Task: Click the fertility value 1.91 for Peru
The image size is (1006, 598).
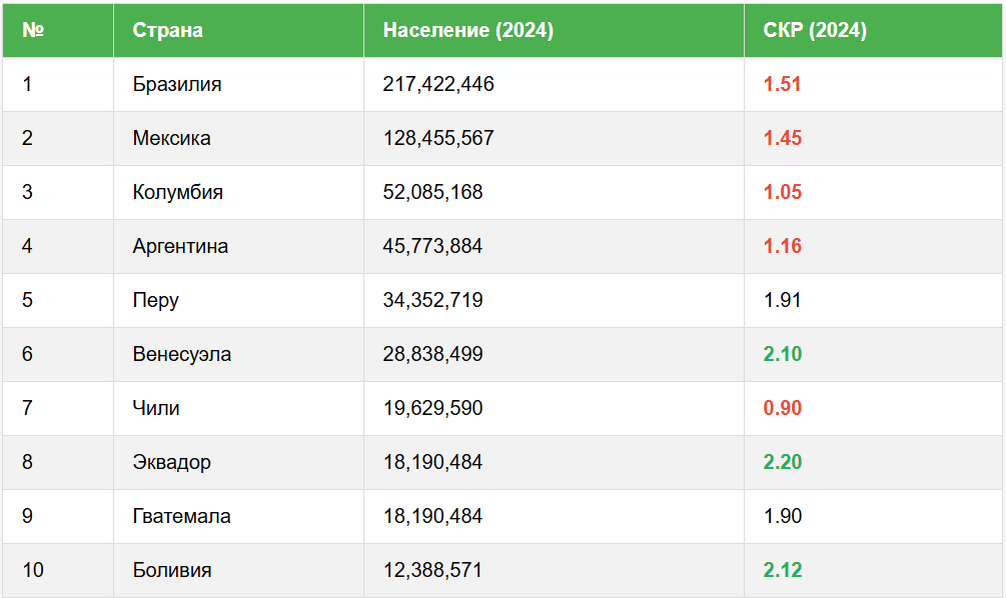Action: click(x=782, y=300)
